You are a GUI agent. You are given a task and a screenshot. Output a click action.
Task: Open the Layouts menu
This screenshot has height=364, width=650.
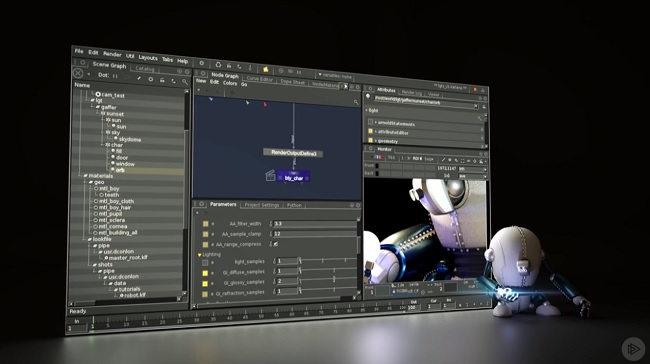point(148,58)
